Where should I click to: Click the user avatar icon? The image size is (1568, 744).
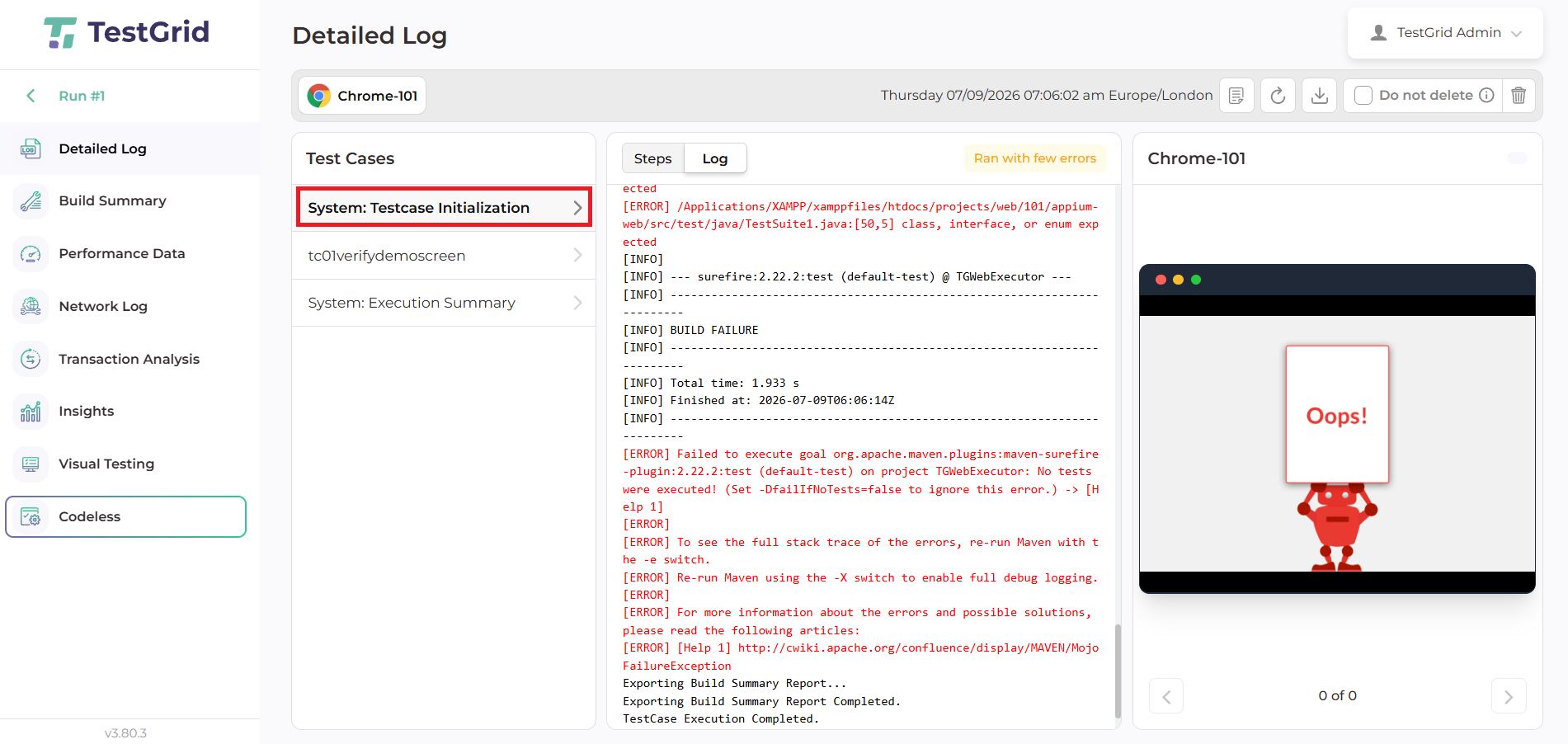tap(1378, 33)
